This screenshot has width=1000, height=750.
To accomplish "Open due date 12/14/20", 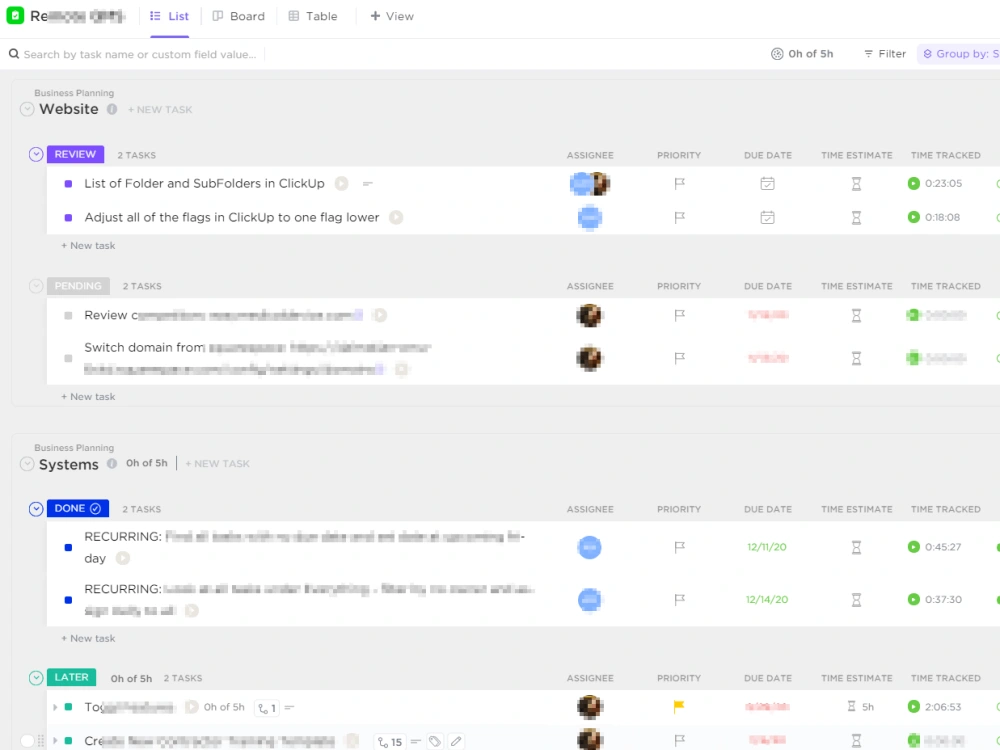I will pyautogui.click(x=767, y=599).
